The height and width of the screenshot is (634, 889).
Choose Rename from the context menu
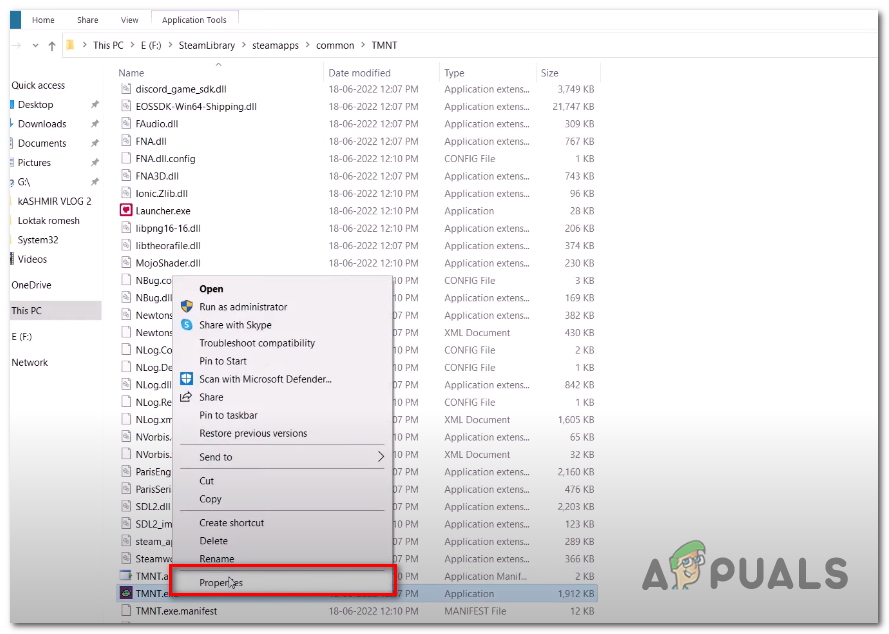pyautogui.click(x=282, y=559)
